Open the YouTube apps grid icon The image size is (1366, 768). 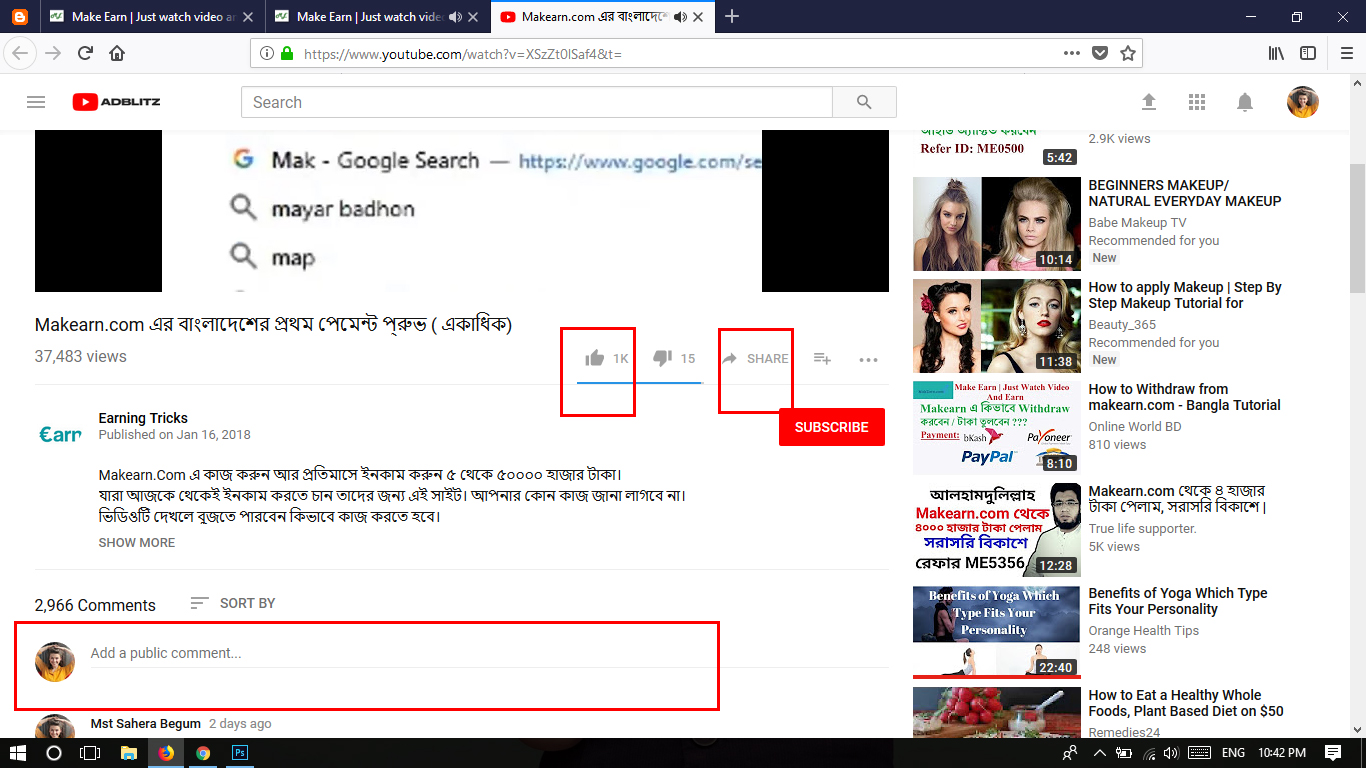1197,102
